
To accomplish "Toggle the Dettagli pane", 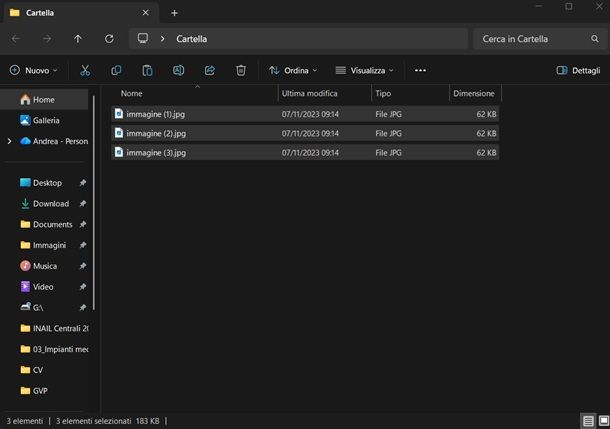I will pos(578,70).
